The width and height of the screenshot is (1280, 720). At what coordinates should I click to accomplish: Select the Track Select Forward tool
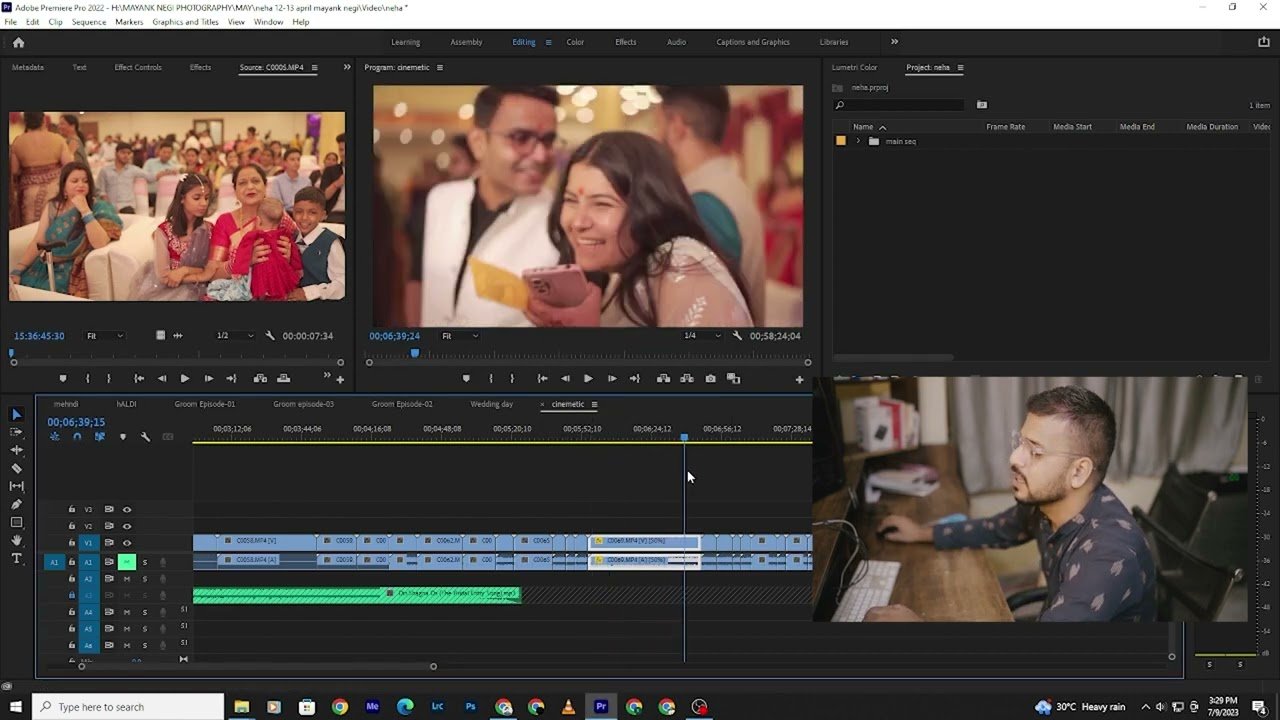(x=16, y=432)
